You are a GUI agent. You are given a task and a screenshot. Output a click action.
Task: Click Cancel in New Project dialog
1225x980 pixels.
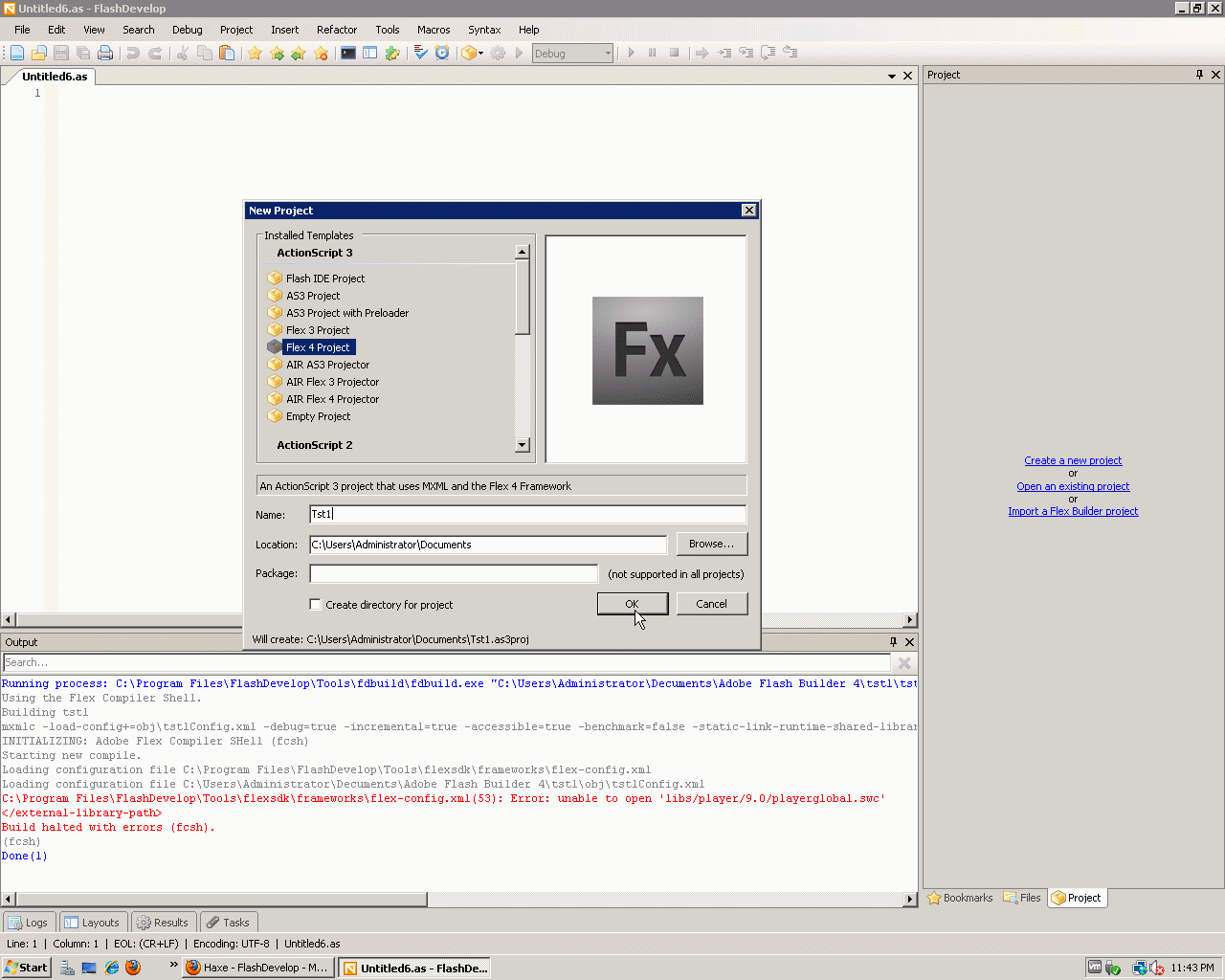click(x=711, y=604)
